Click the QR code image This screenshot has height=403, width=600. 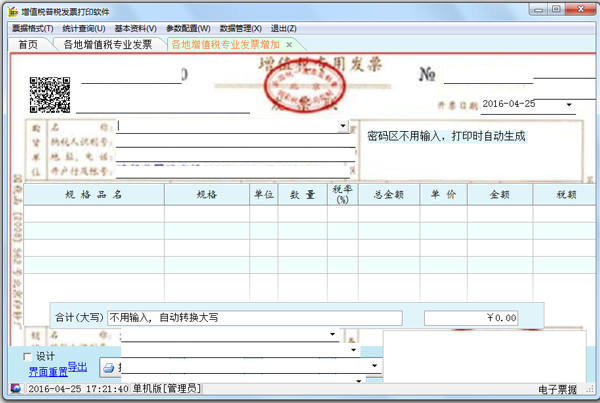coord(50,95)
